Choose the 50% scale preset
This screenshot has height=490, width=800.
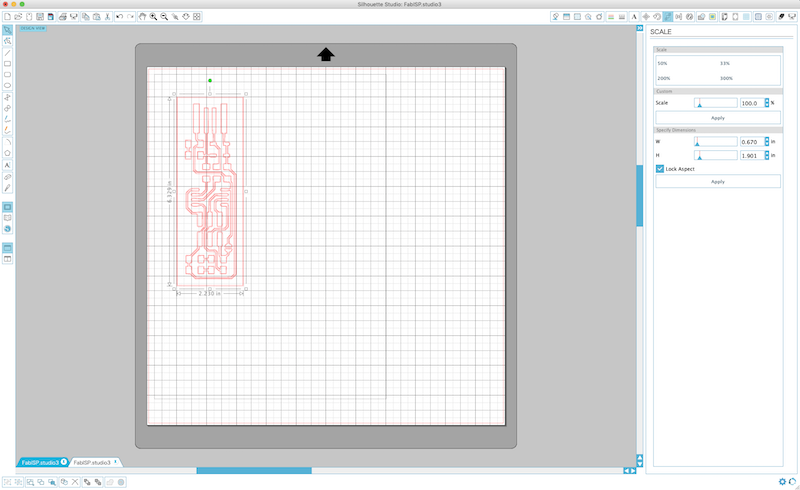662,63
